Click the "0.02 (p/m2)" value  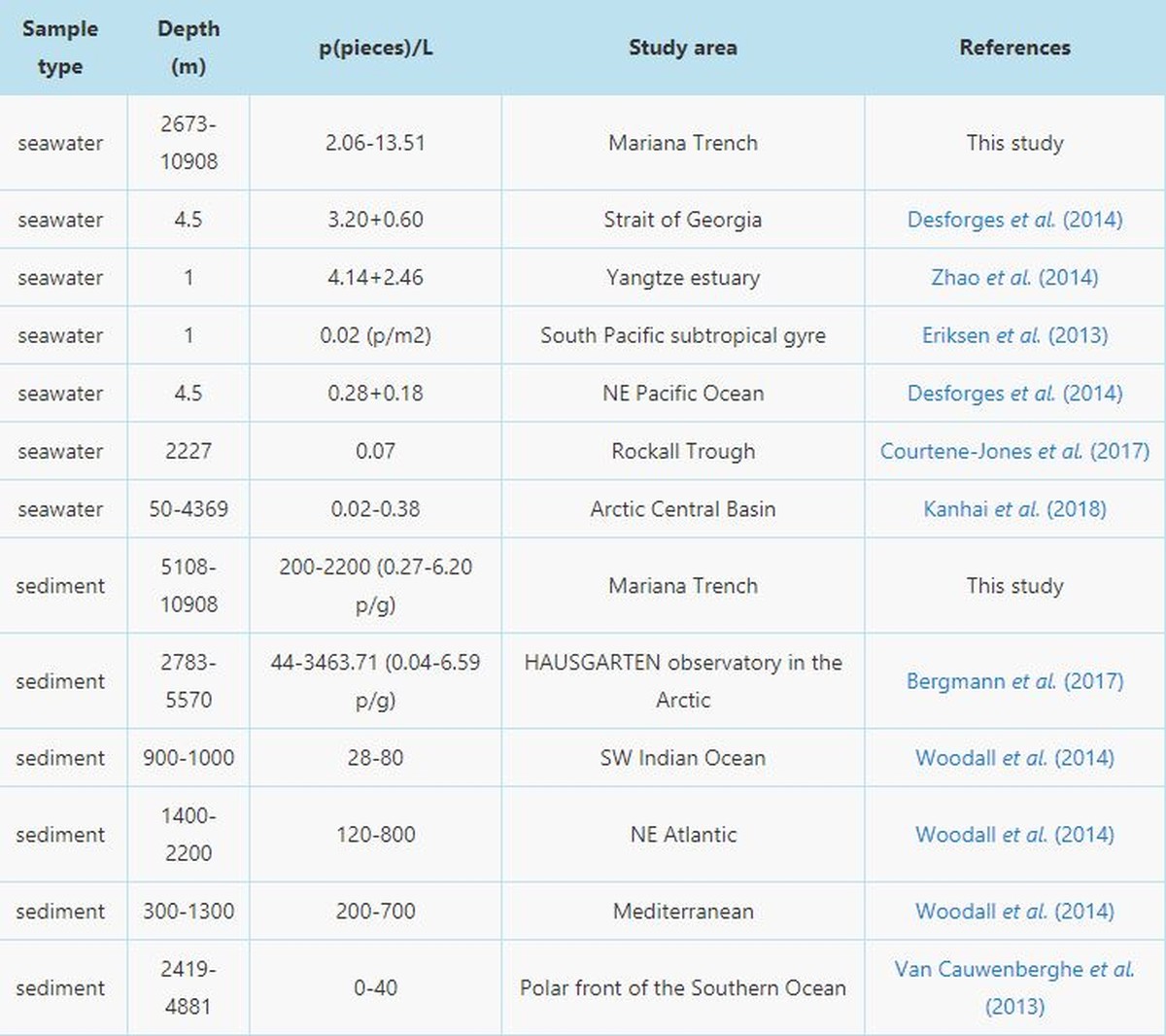[375, 335]
